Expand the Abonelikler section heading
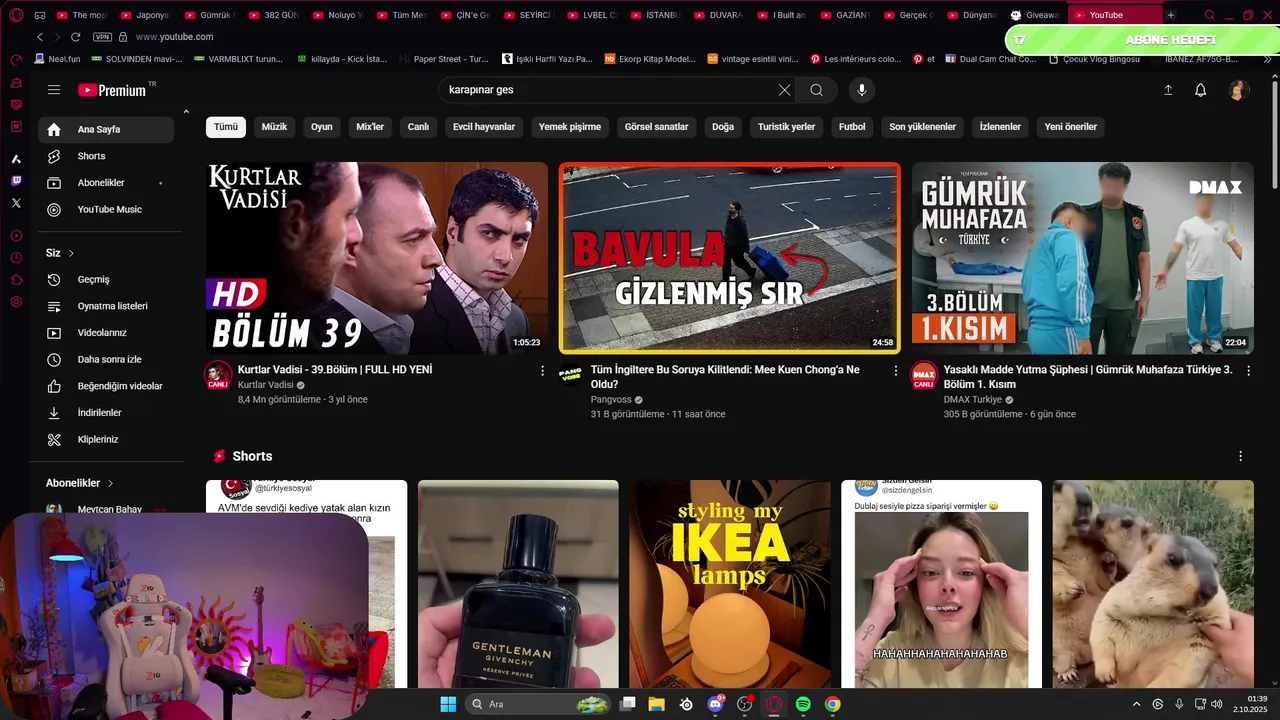This screenshot has width=1280, height=720. (80, 483)
